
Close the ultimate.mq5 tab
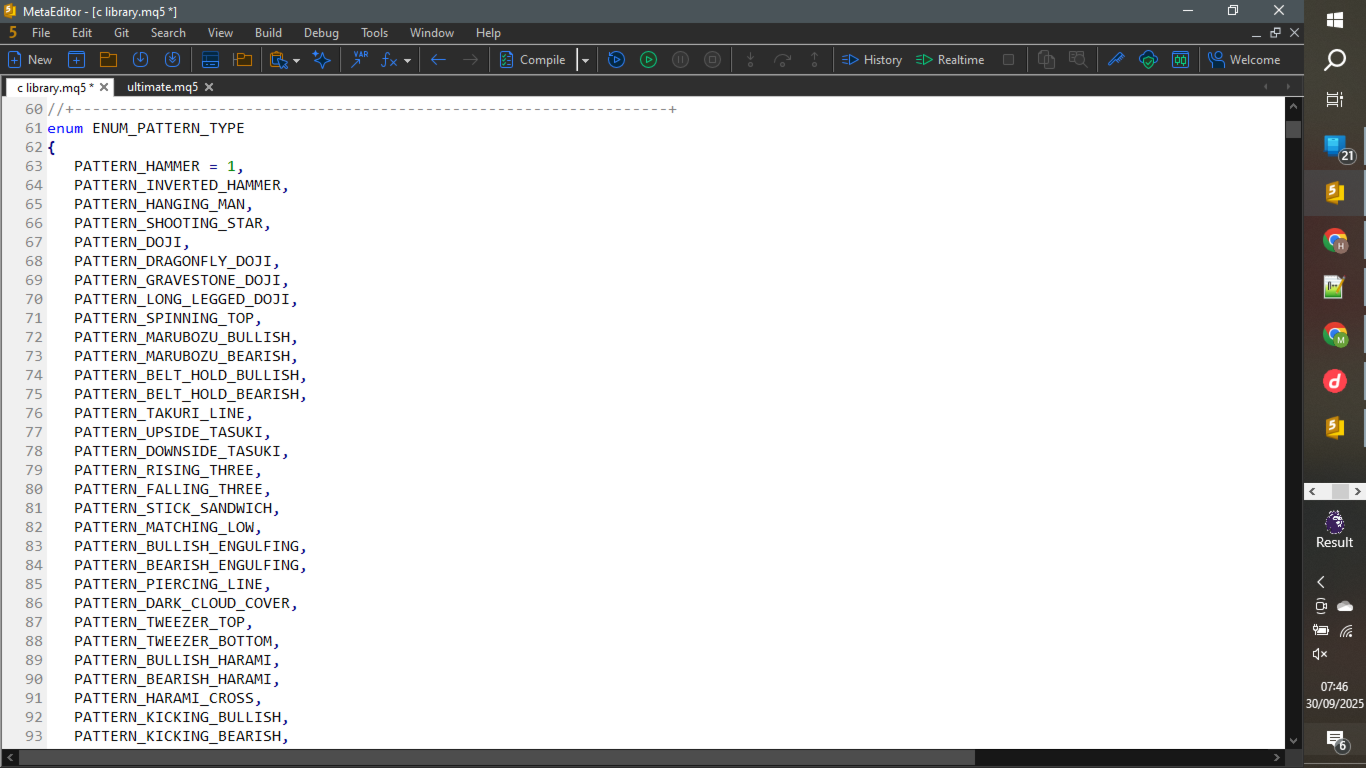pos(209,87)
